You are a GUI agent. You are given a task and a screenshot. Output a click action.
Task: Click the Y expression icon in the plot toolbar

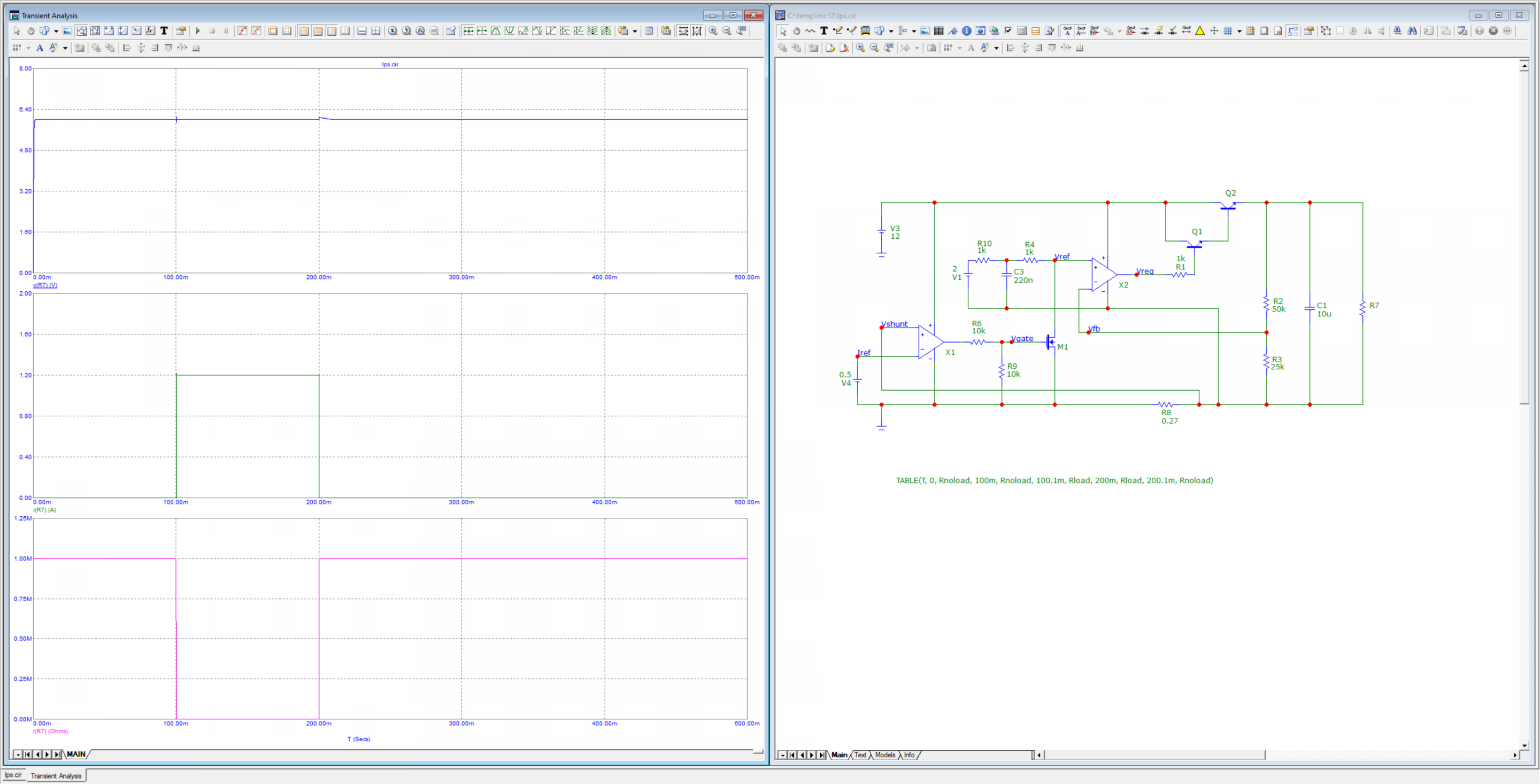click(x=406, y=30)
